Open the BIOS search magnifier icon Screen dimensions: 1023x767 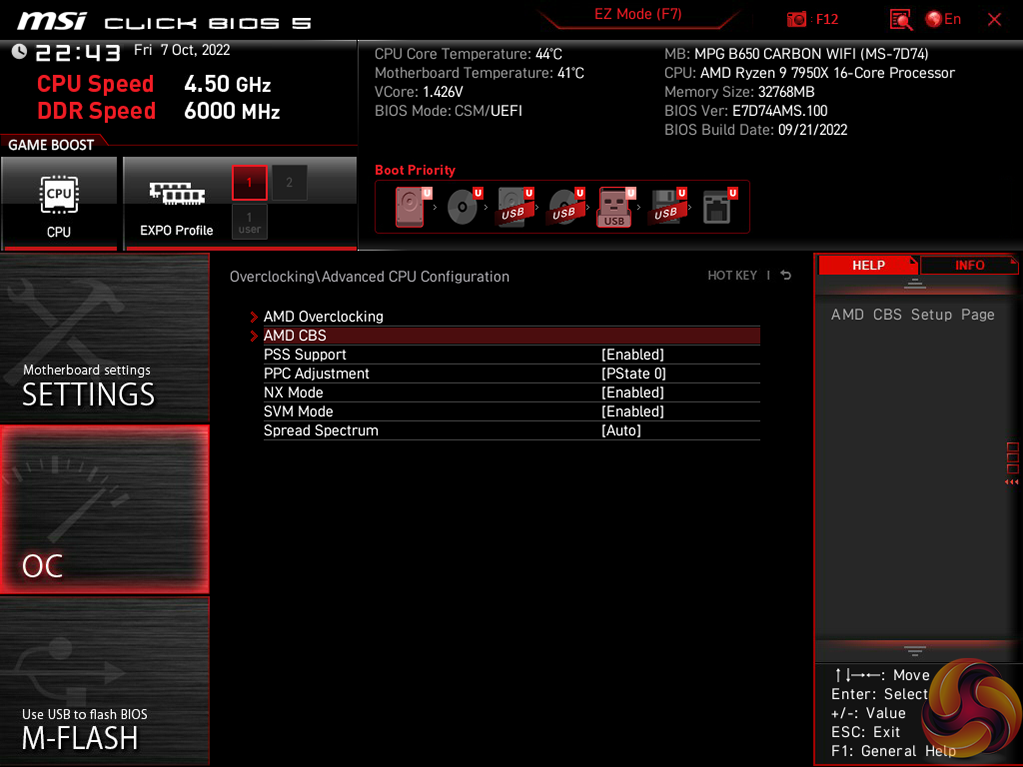900,20
